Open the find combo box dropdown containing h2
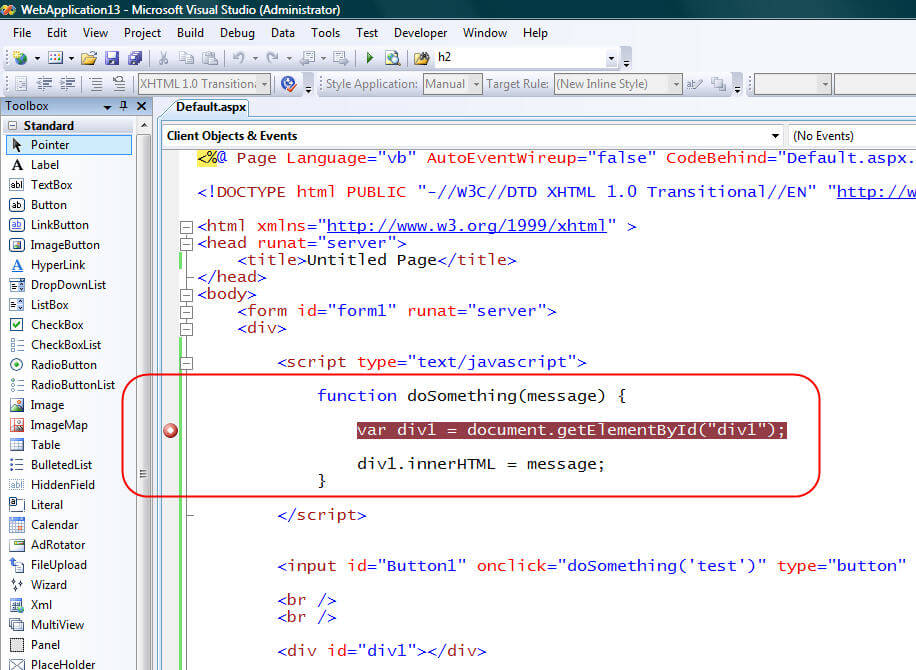916x670 pixels. (611, 58)
